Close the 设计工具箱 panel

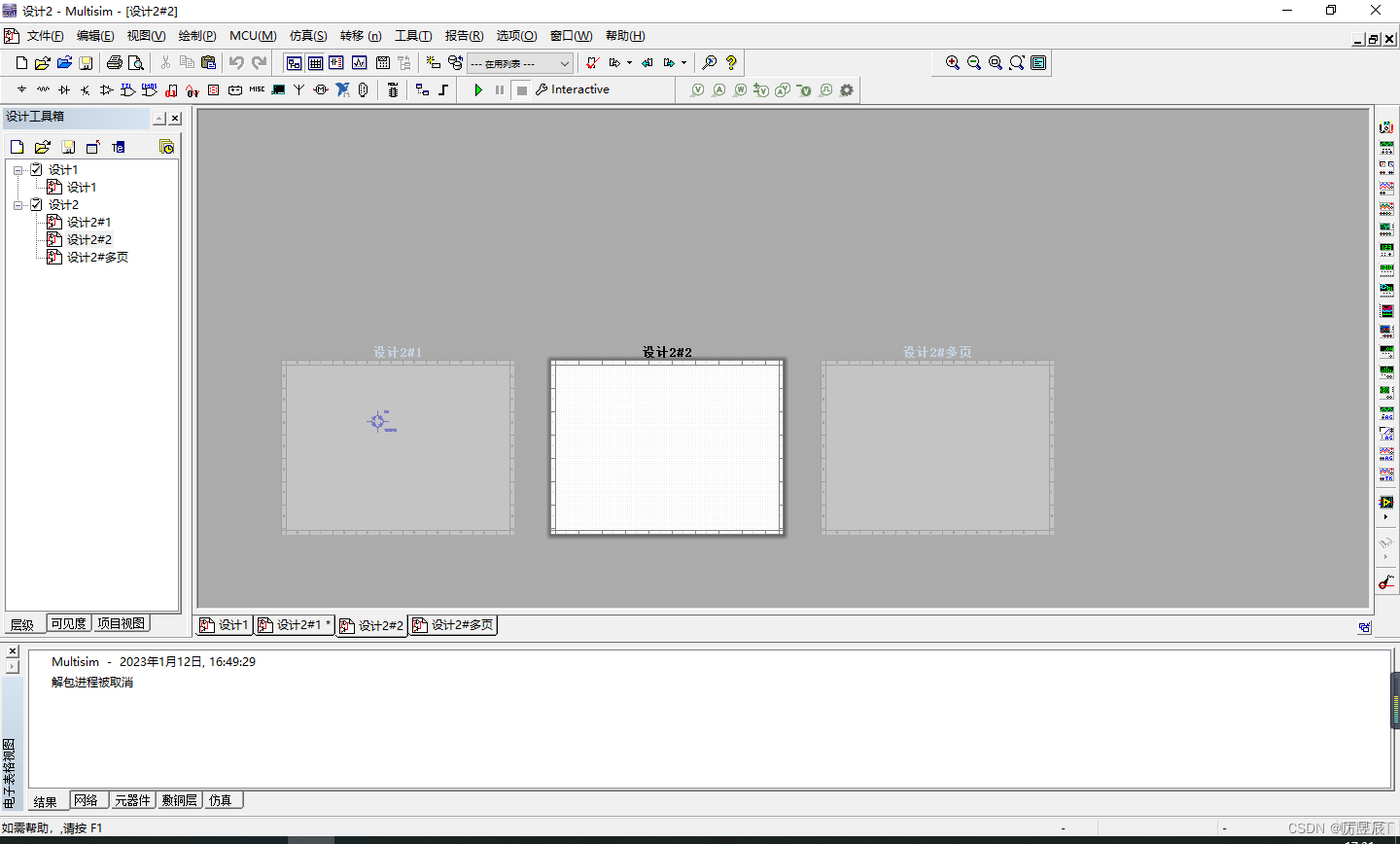175,118
